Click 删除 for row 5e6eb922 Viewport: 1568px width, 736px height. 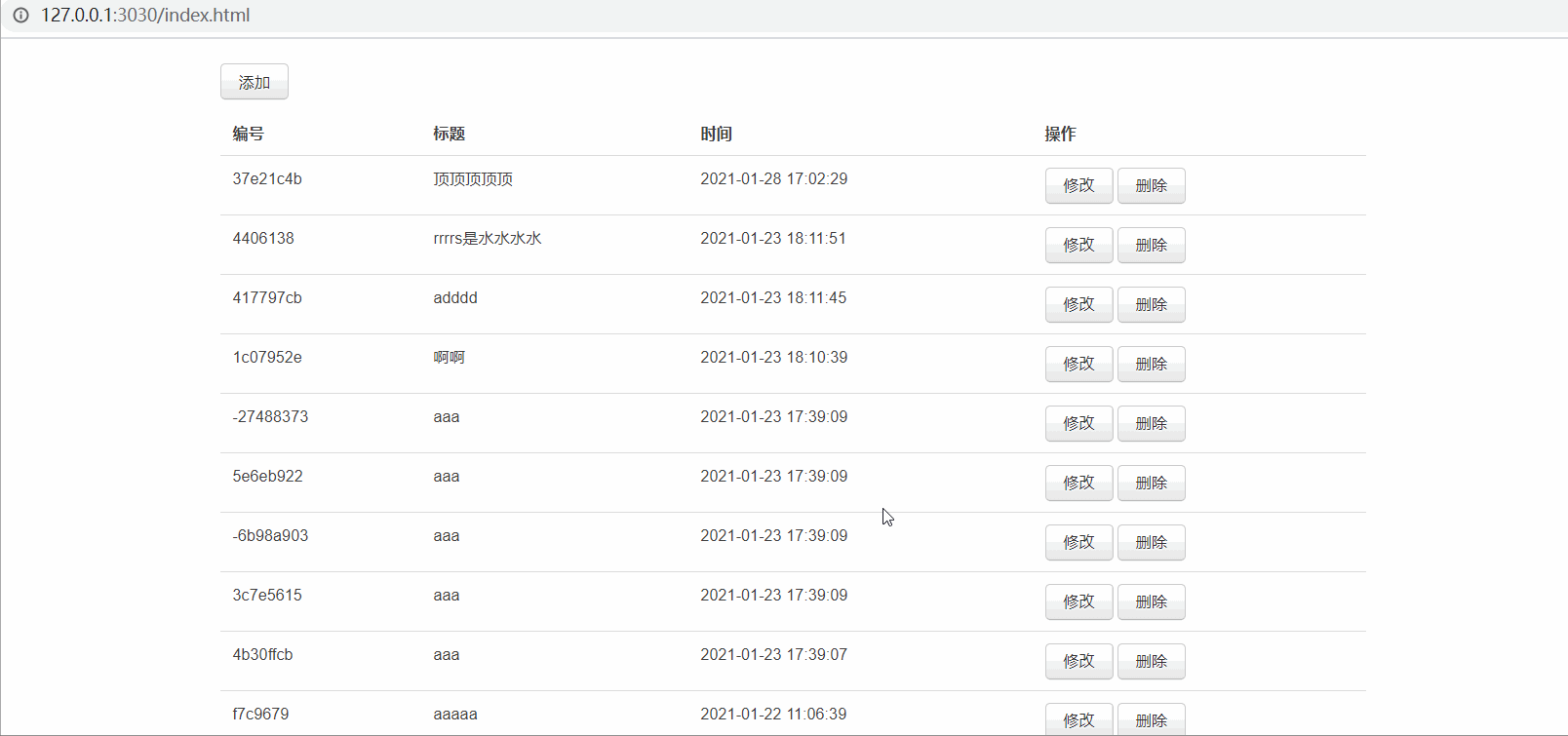click(x=1152, y=483)
